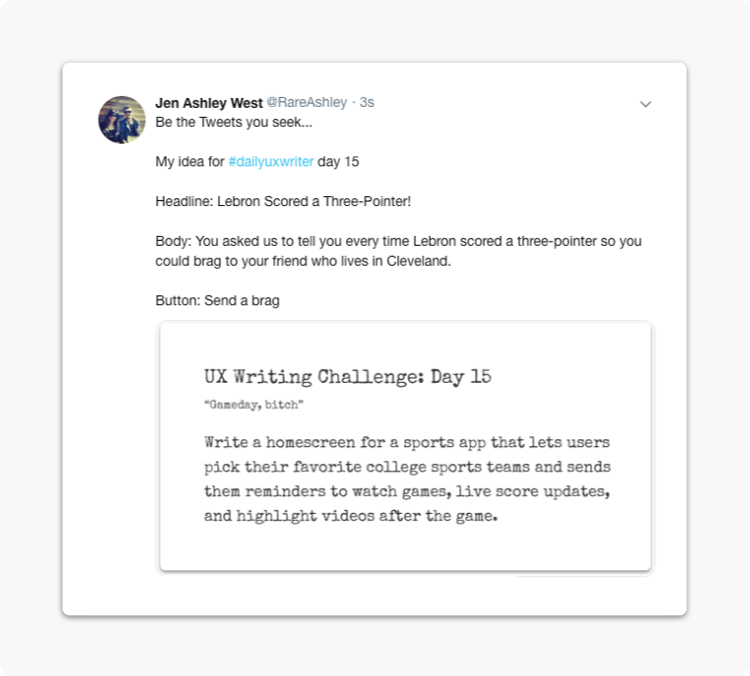The width and height of the screenshot is (750, 676).
Task: Click the 'Headline: Lebron Scored a Three-Pointer!' text
Action: [x=283, y=201]
